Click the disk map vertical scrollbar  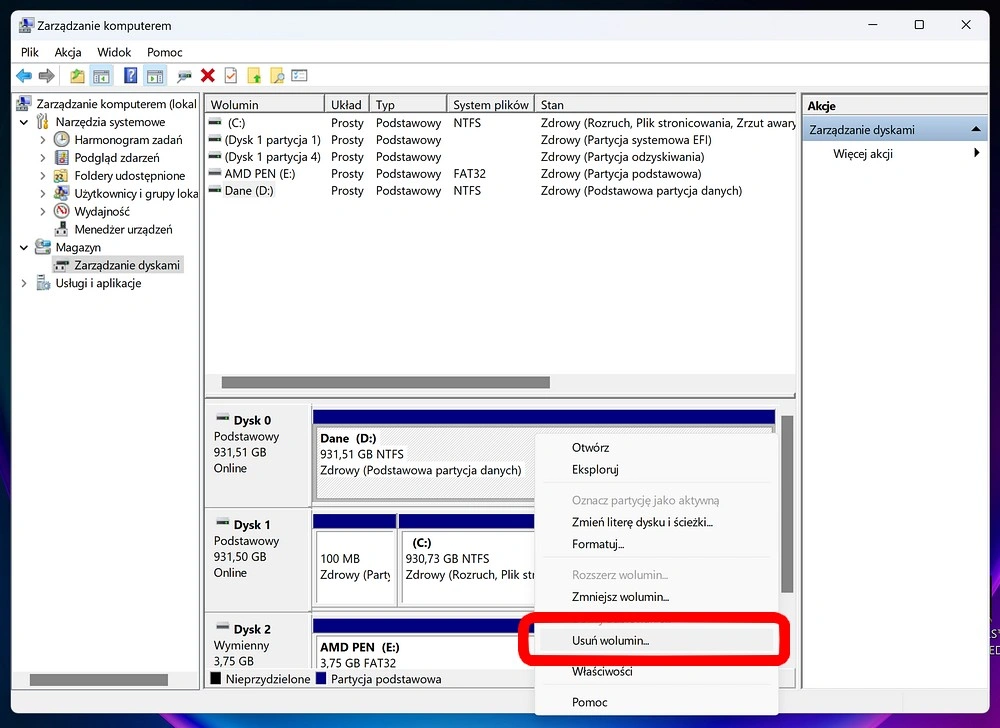point(787,504)
